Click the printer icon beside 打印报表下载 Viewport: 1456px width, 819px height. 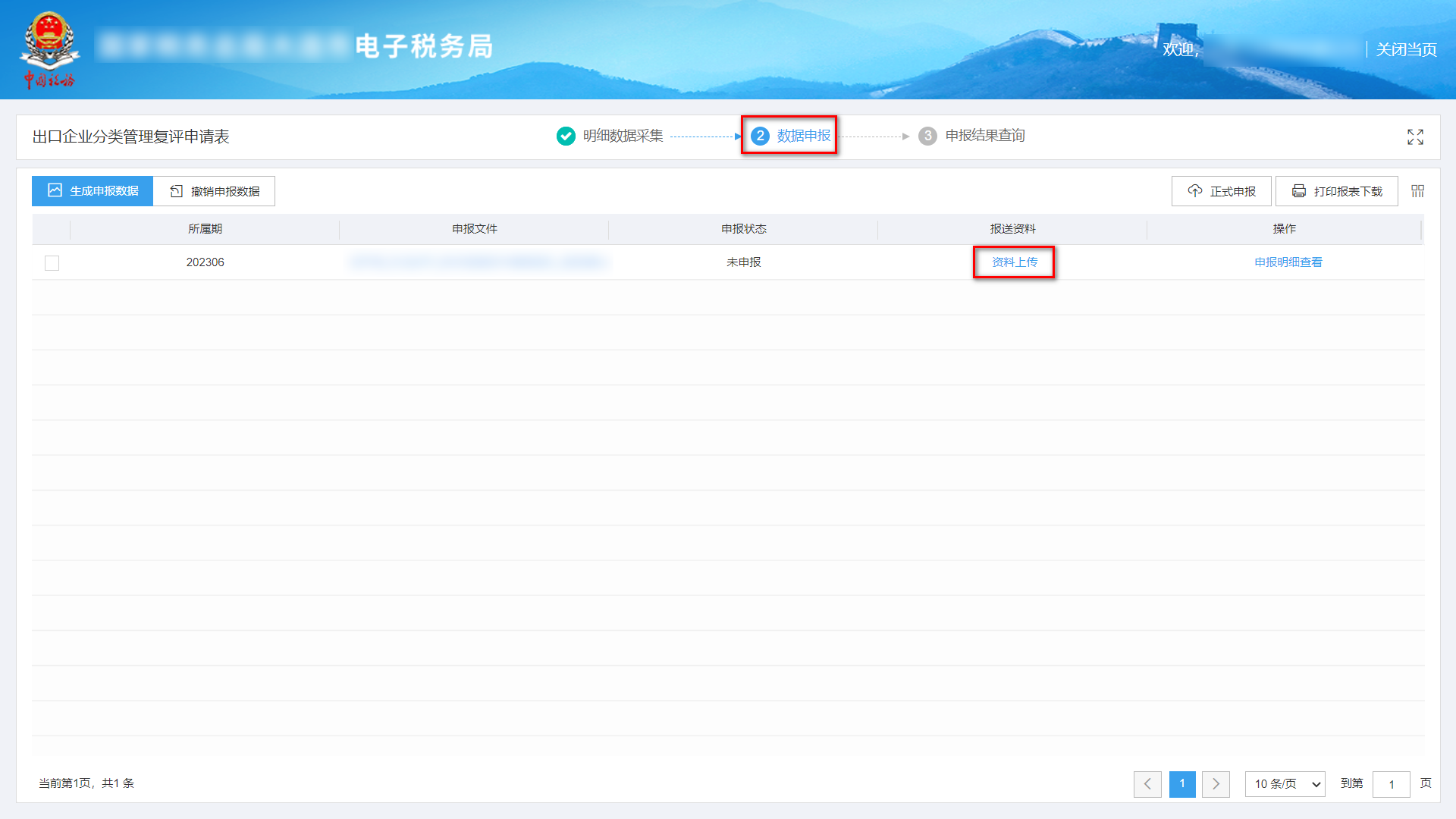(x=1298, y=191)
